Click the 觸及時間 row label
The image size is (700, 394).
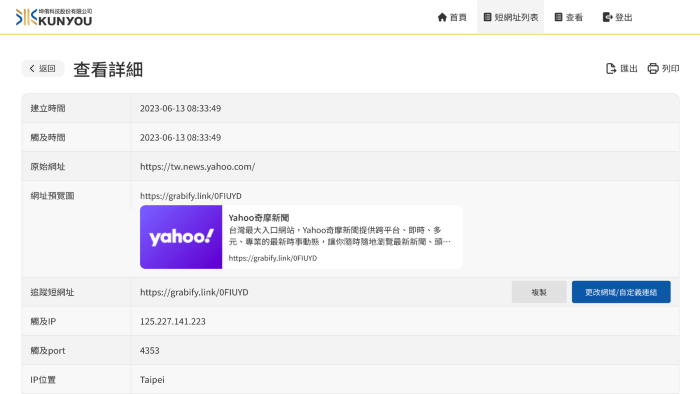click(48, 137)
